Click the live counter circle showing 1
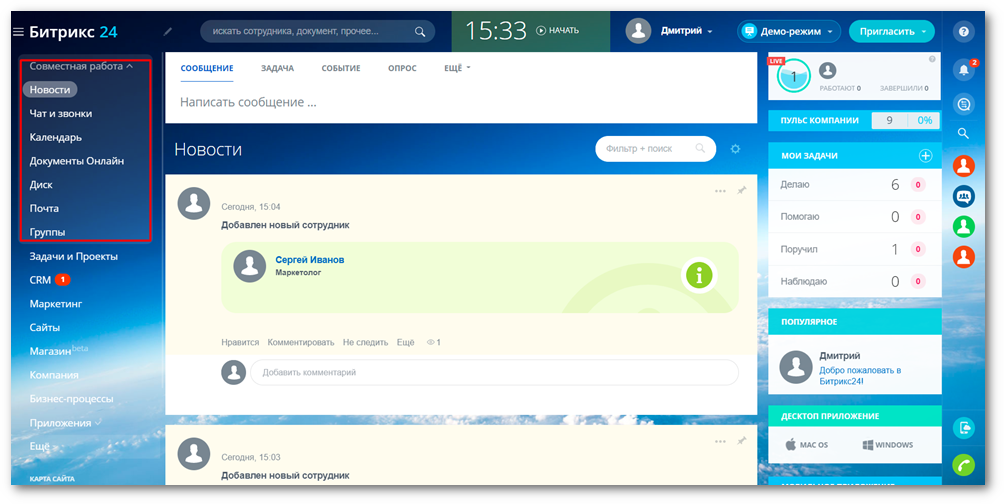 pos(794,77)
